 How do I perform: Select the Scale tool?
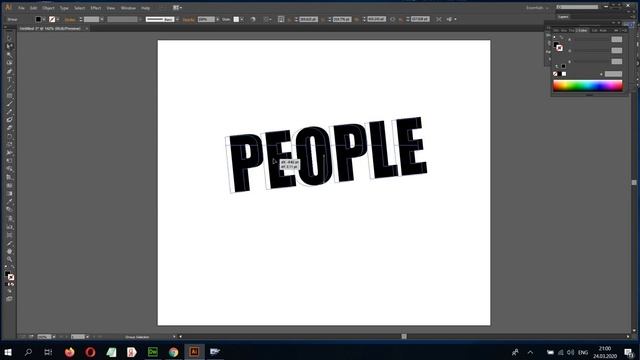point(9,144)
